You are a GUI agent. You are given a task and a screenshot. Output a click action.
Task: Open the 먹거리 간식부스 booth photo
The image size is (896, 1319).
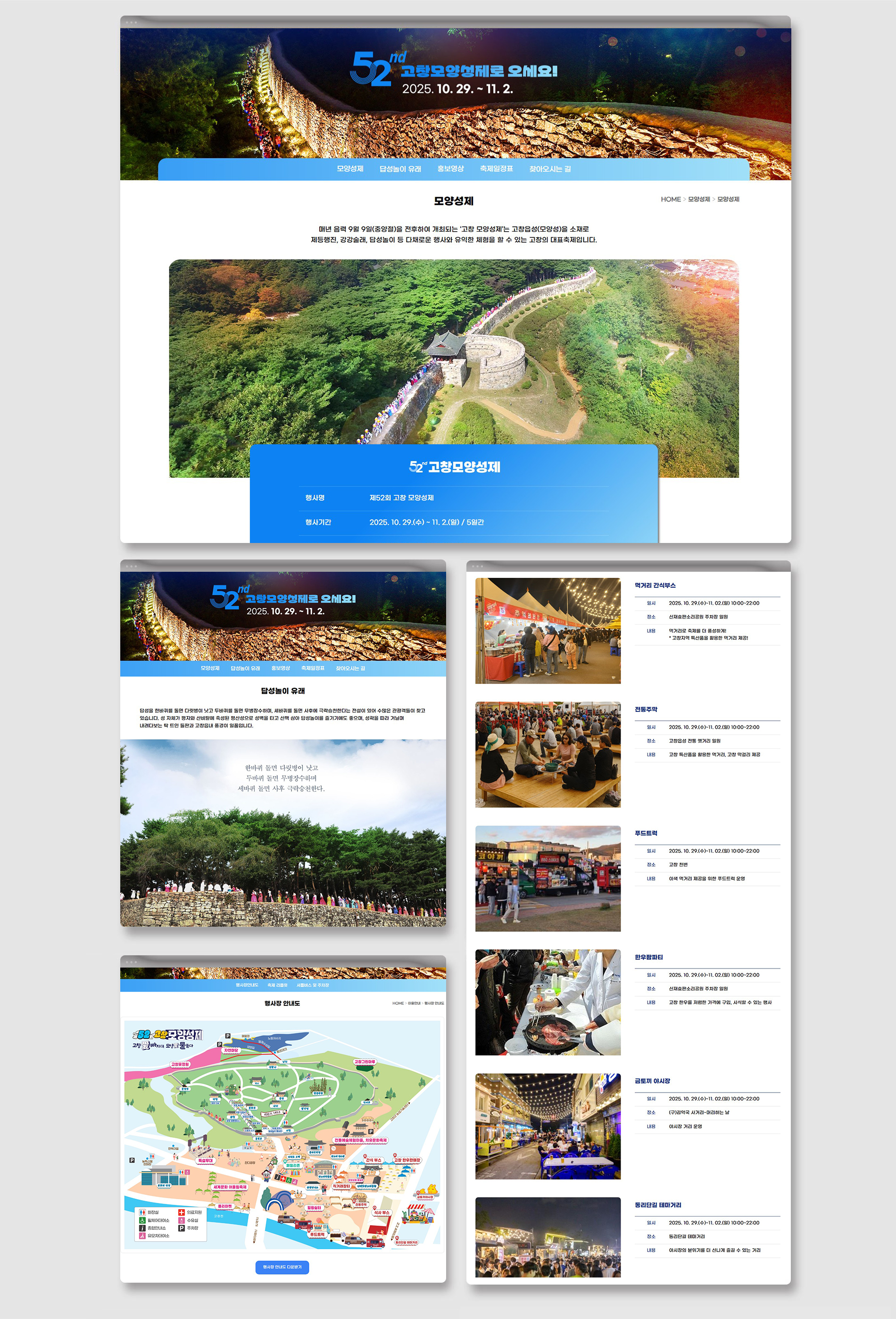click(548, 631)
